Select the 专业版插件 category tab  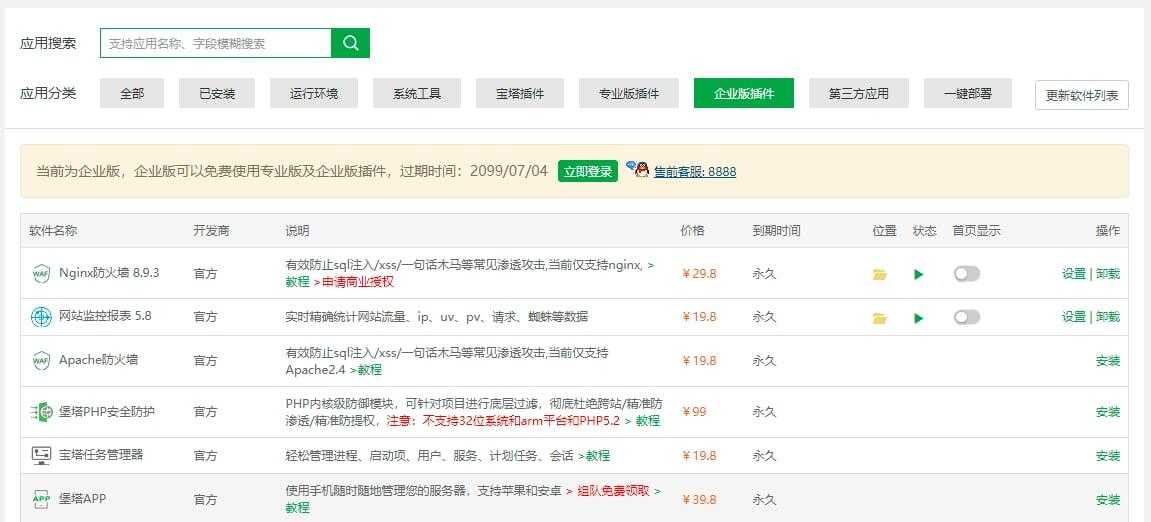628,93
